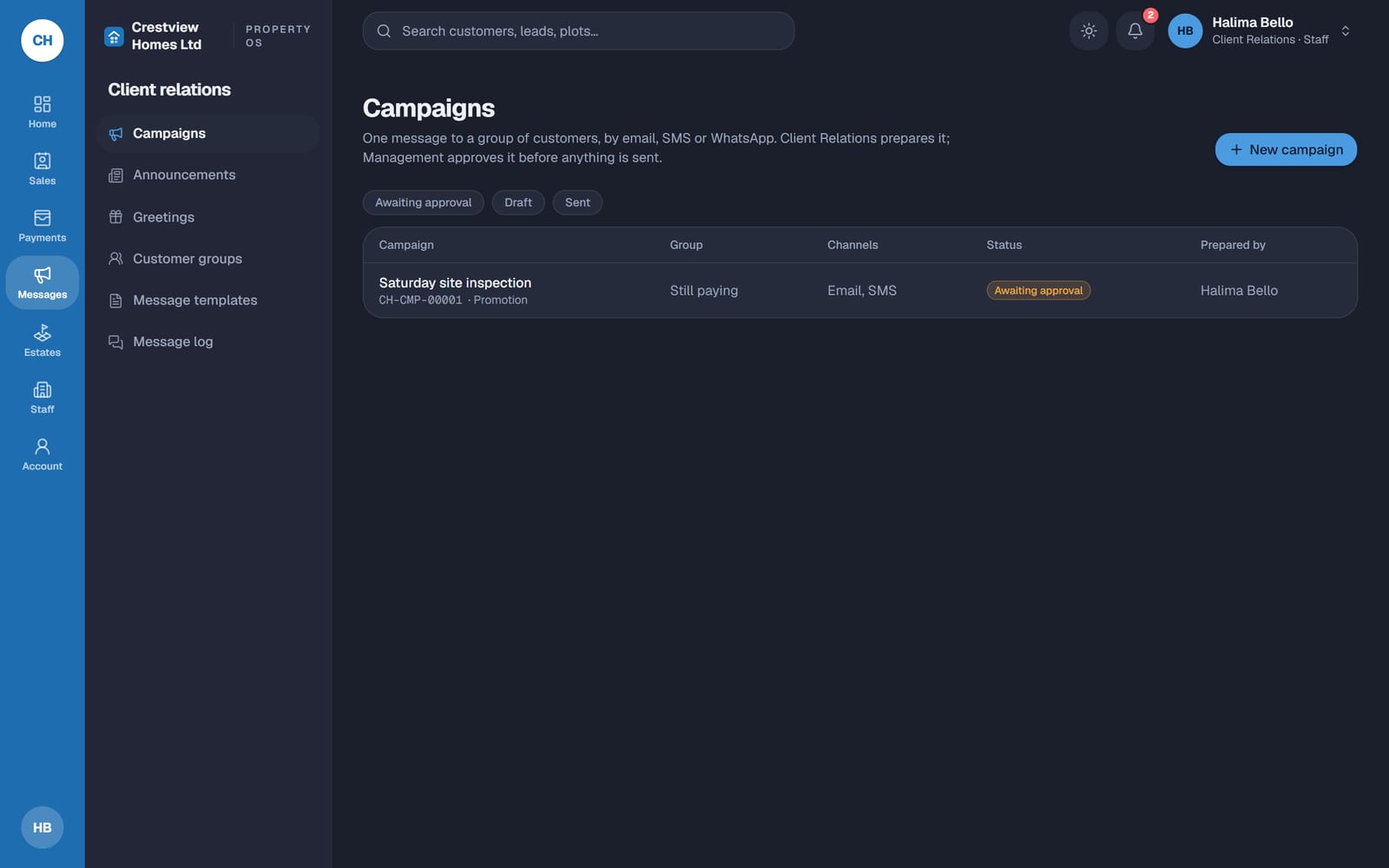1389x868 pixels.
Task: Click the Status column header
Action: [x=1004, y=245]
